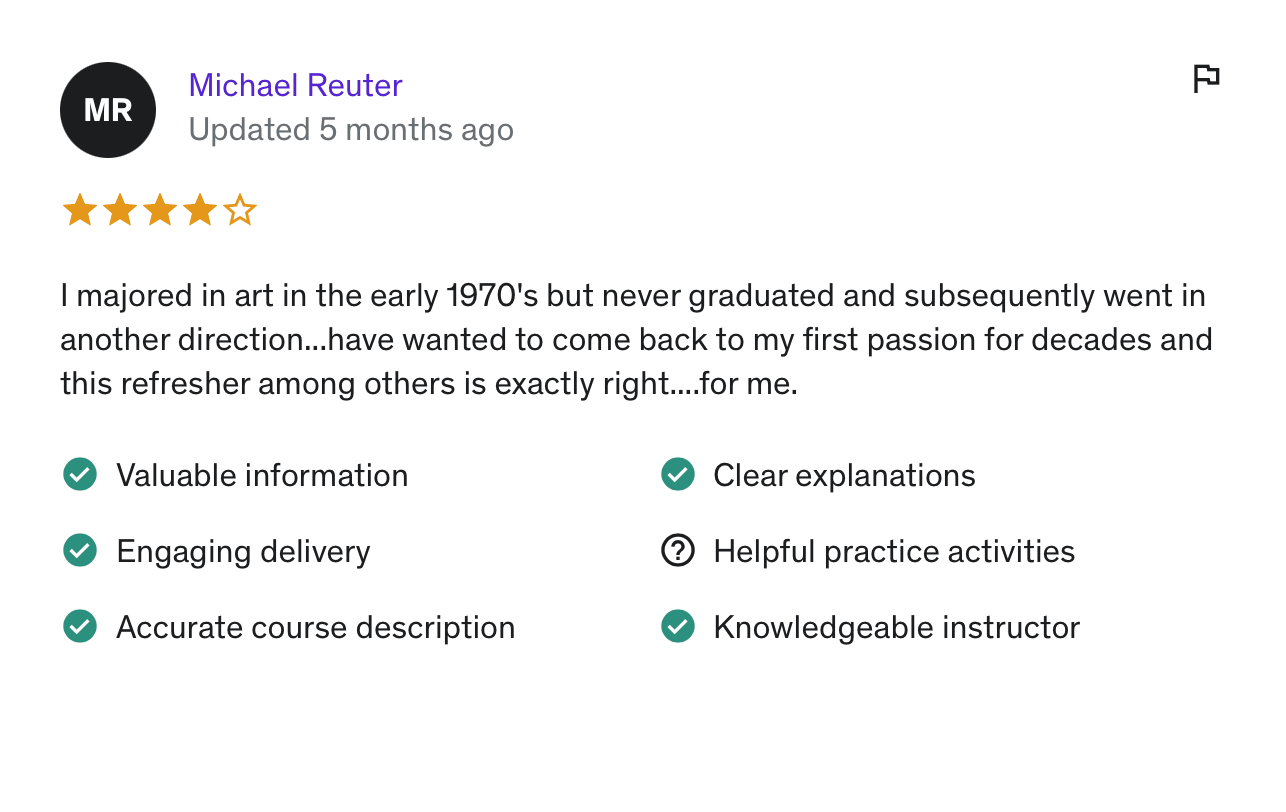The image size is (1286, 812).
Task: Click the checkmark beside Valuable information
Action: pos(80,475)
